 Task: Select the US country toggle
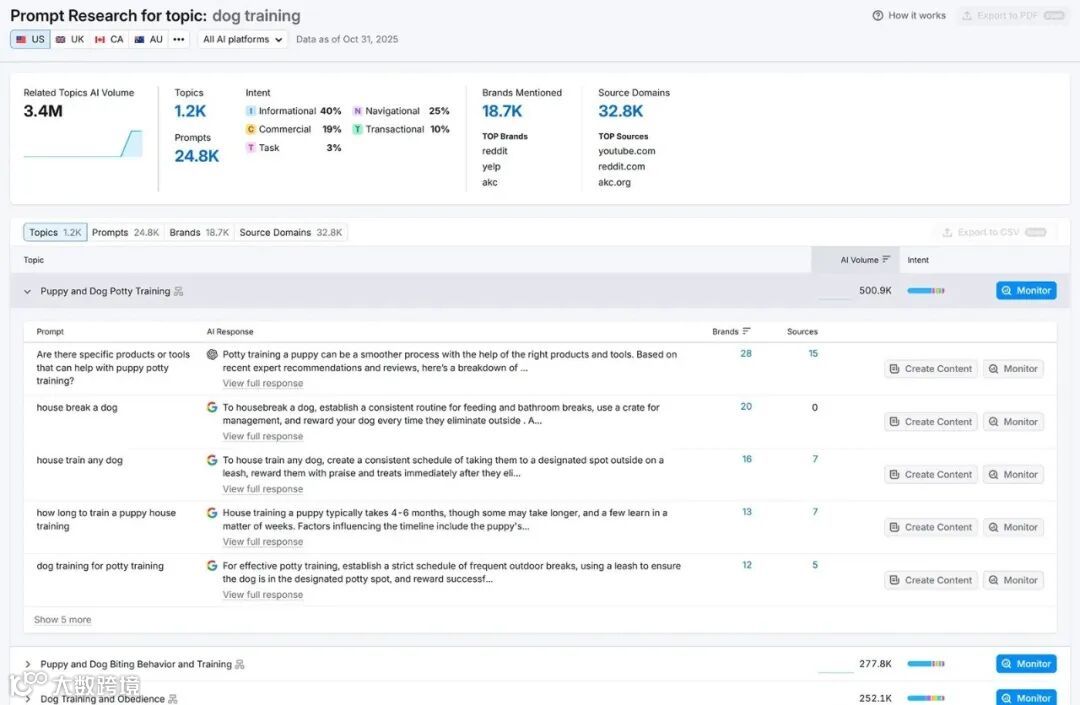point(30,40)
